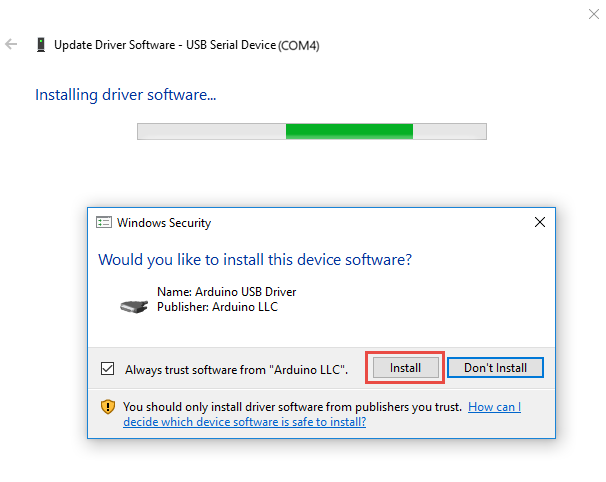Click the "Always trust software" checkbox label text
Viewport: 606px width, 482px height.
(236, 369)
